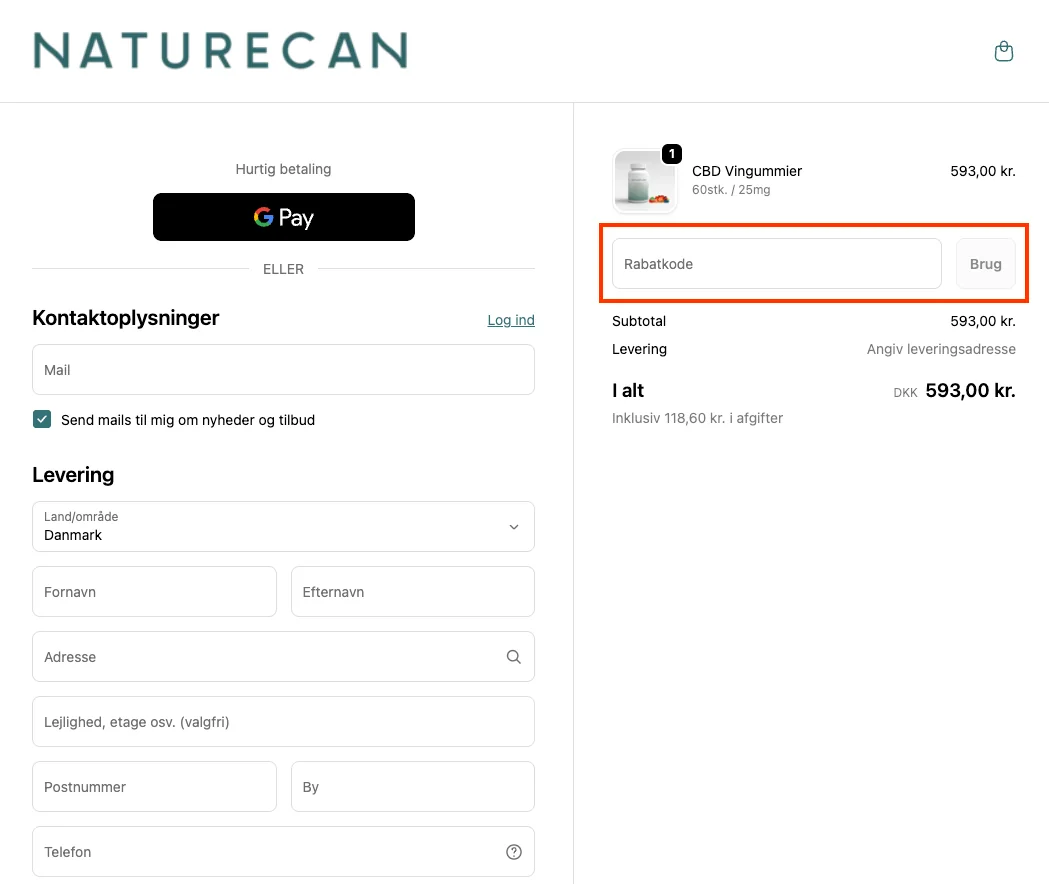Image resolution: width=1049 pixels, height=884 pixels.
Task: Click the Efternavn field
Action: click(x=412, y=591)
